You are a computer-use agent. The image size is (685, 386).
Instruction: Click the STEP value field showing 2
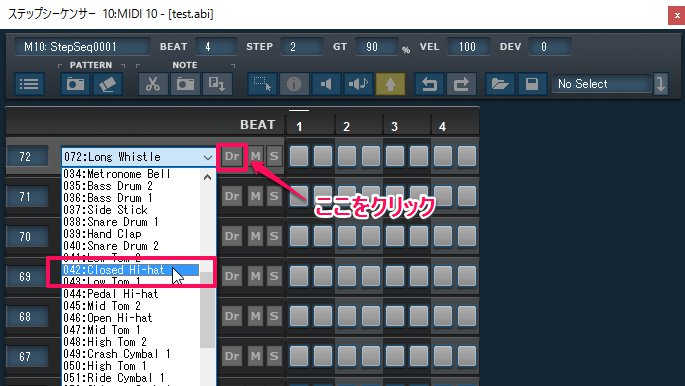tap(301, 47)
